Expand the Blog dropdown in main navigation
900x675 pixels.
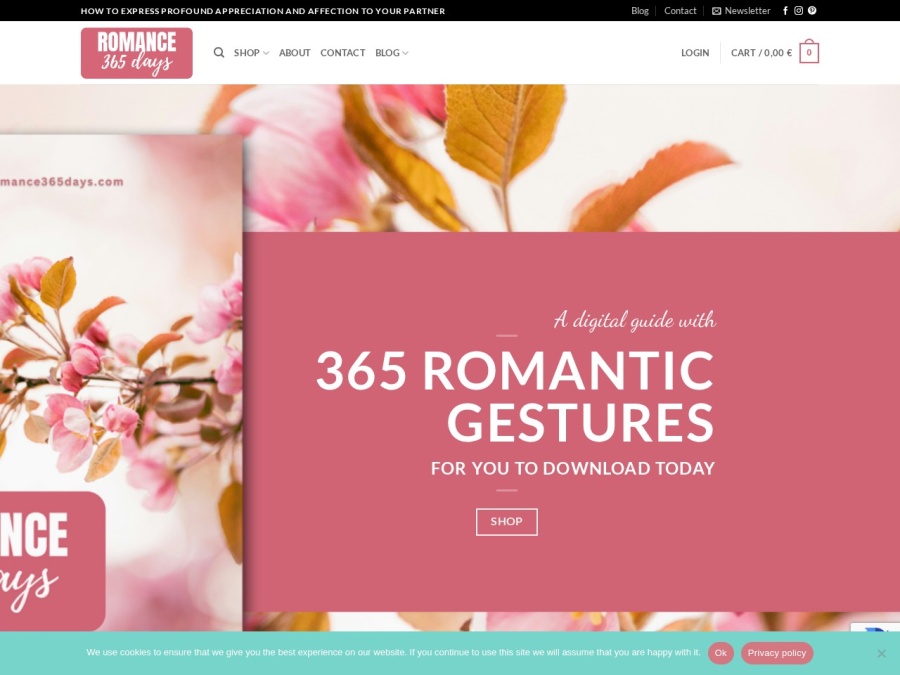pyautogui.click(x=391, y=53)
